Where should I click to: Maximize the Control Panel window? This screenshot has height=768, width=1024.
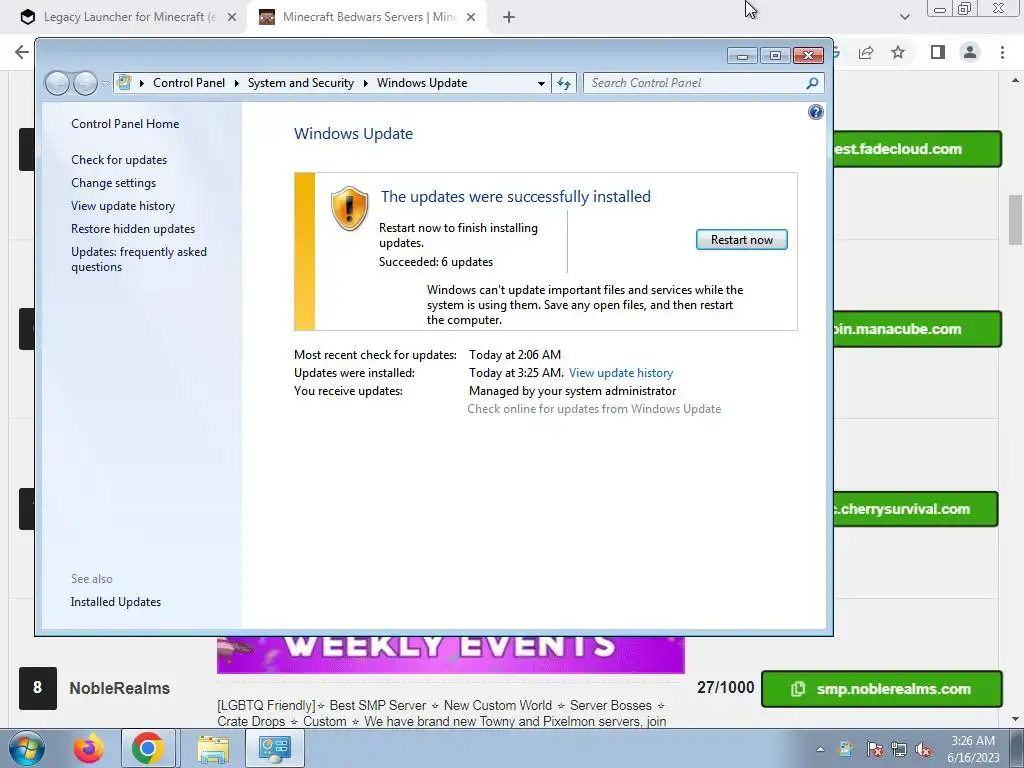[775, 56]
